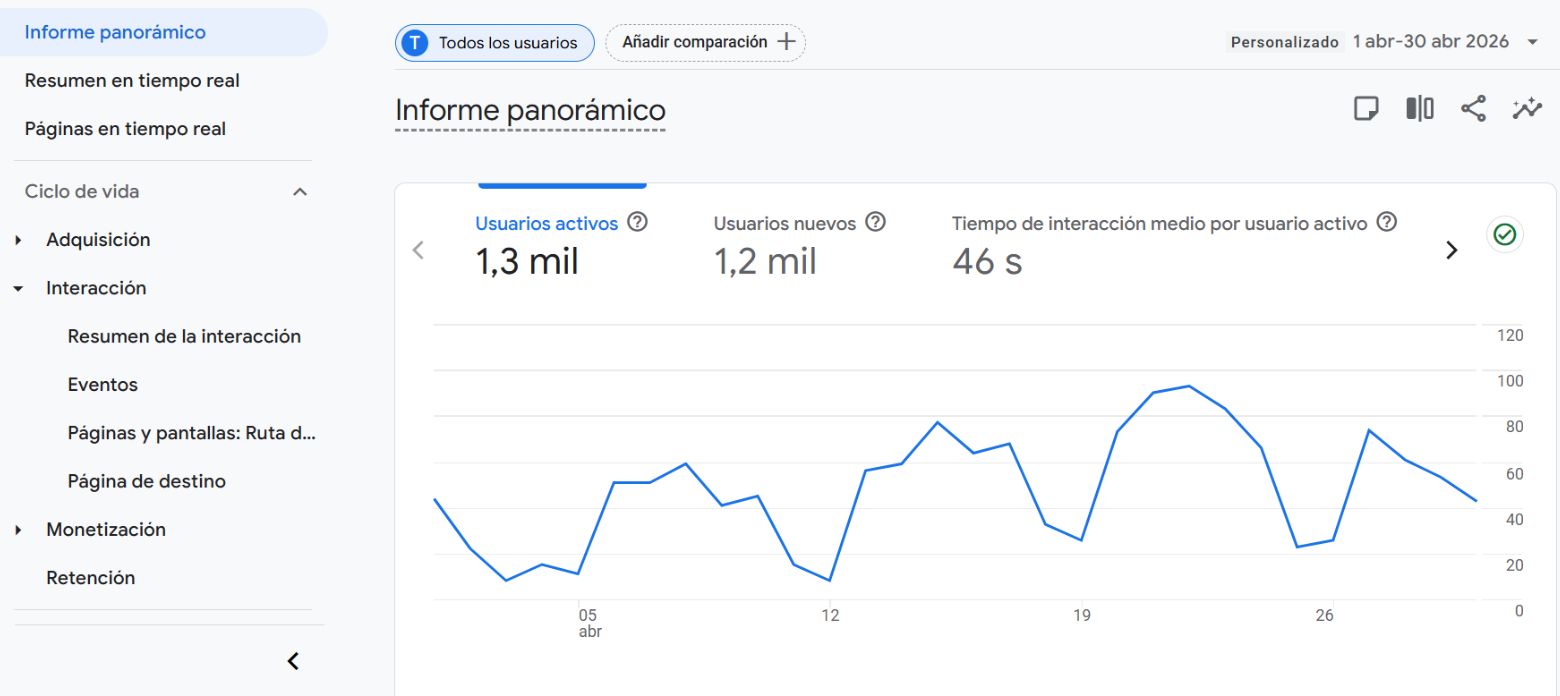Screen dimensions: 1560x696
Task: Share this report via share icon
Action: pyautogui.click(x=1473, y=108)
